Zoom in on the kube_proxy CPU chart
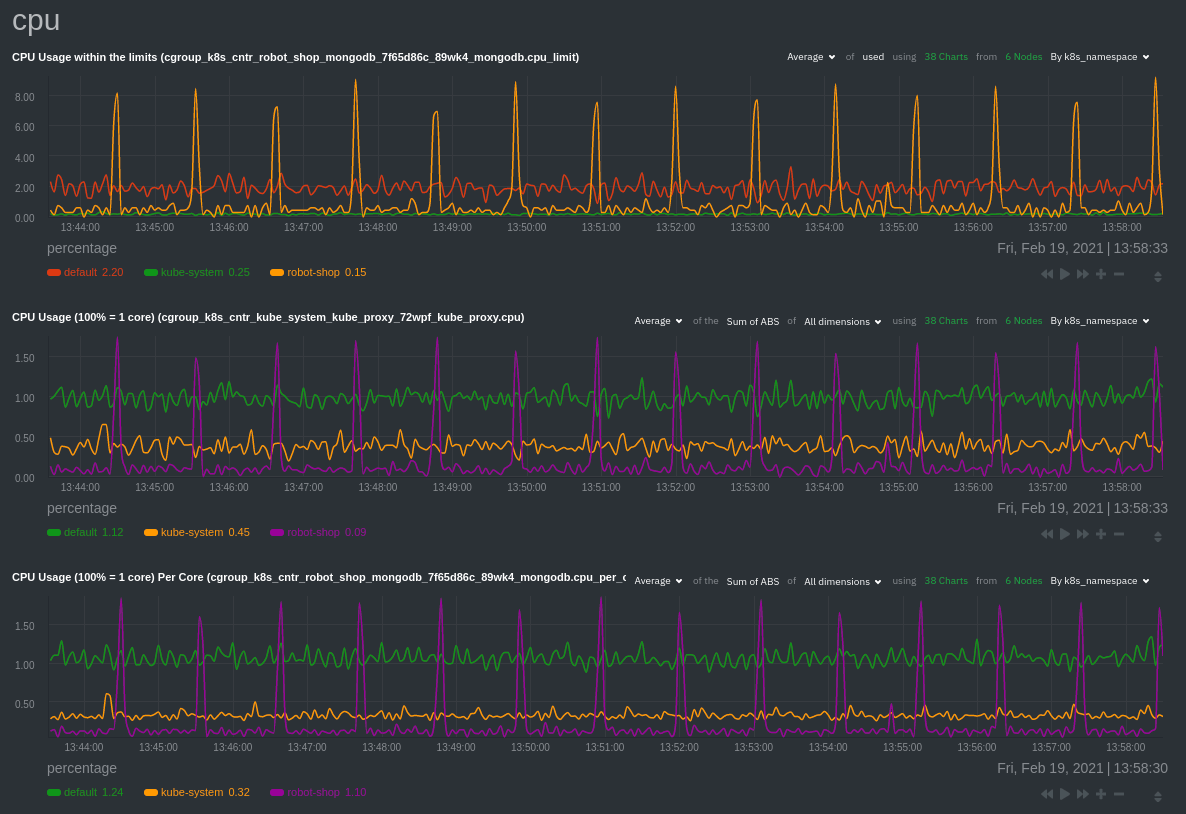1186x814 pixels. point(1101,534)
